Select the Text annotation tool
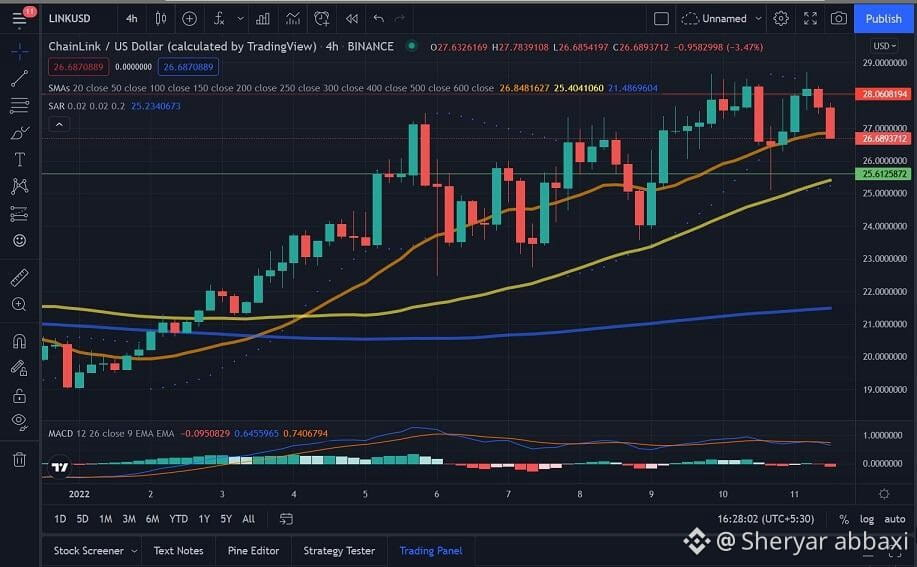The height and width of the screenshot is (567, 917). 19,160
